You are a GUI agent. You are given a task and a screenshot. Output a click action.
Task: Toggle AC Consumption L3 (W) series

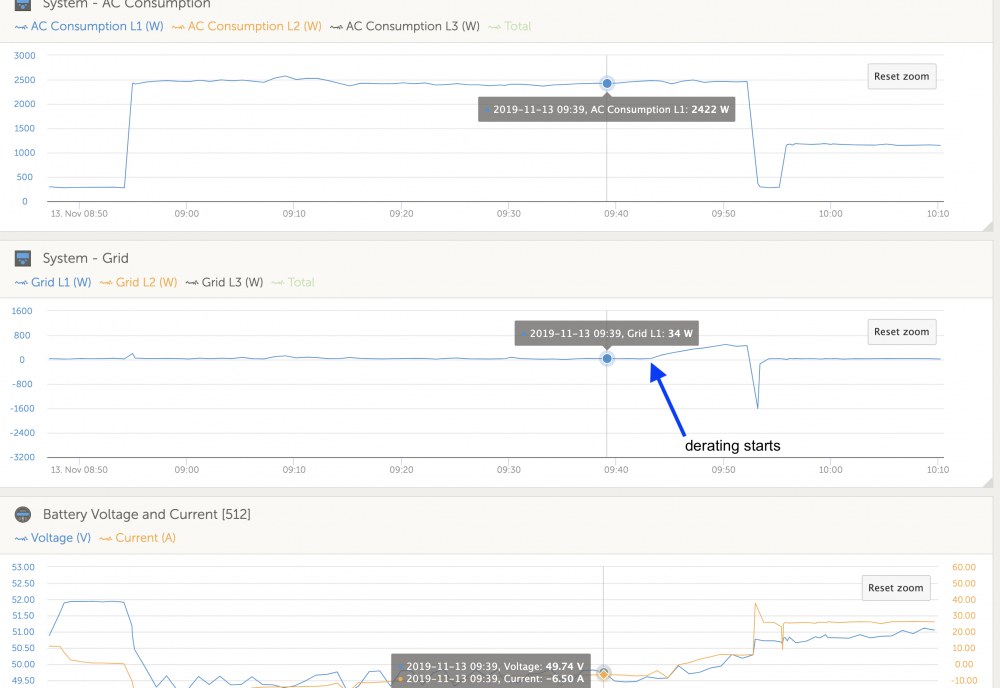(405, 26)
